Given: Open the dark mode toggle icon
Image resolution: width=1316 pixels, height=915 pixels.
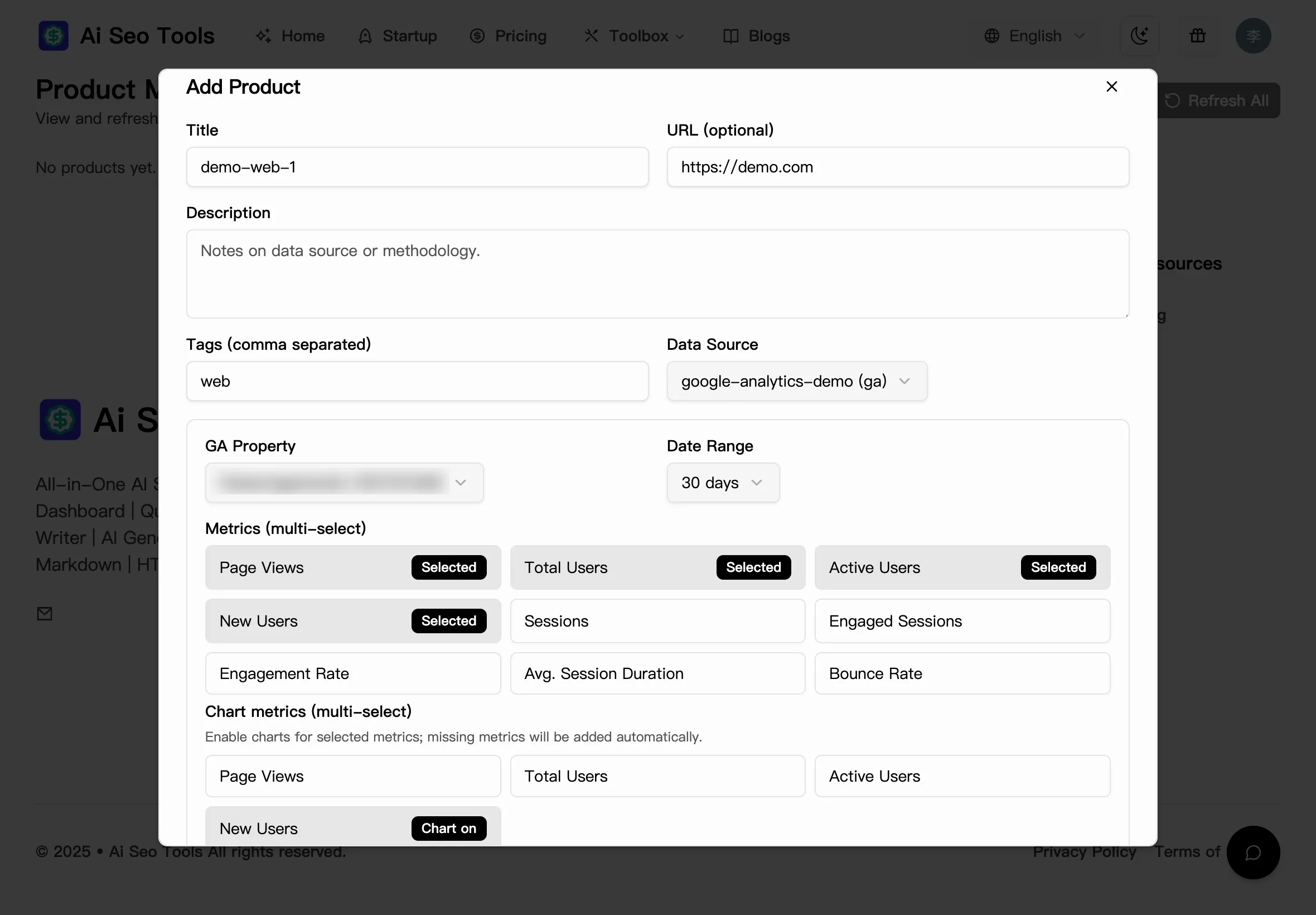Looking at the screenshot, I should tap(1140, 36).
